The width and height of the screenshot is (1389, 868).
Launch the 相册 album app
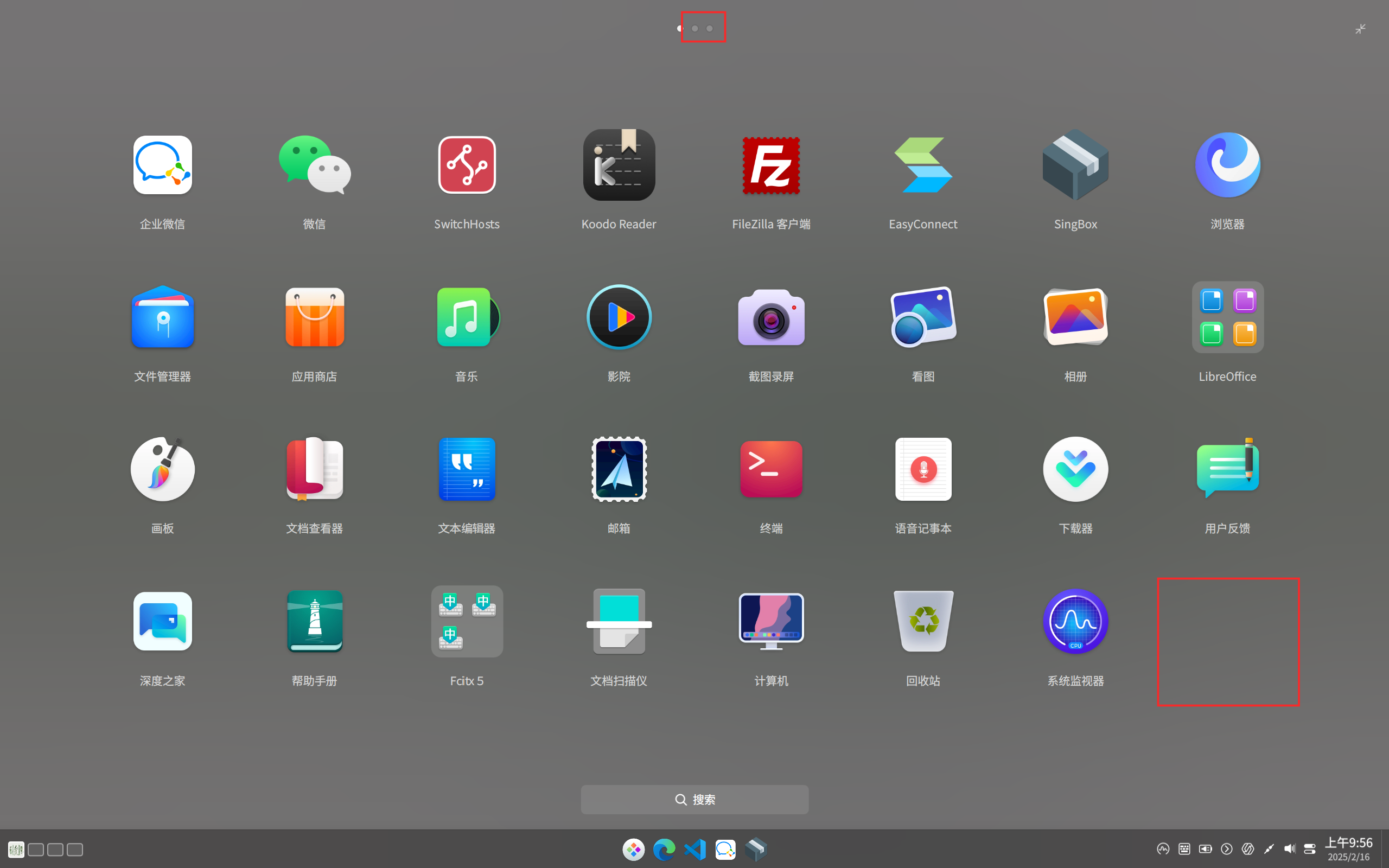tap(1075, 317)
